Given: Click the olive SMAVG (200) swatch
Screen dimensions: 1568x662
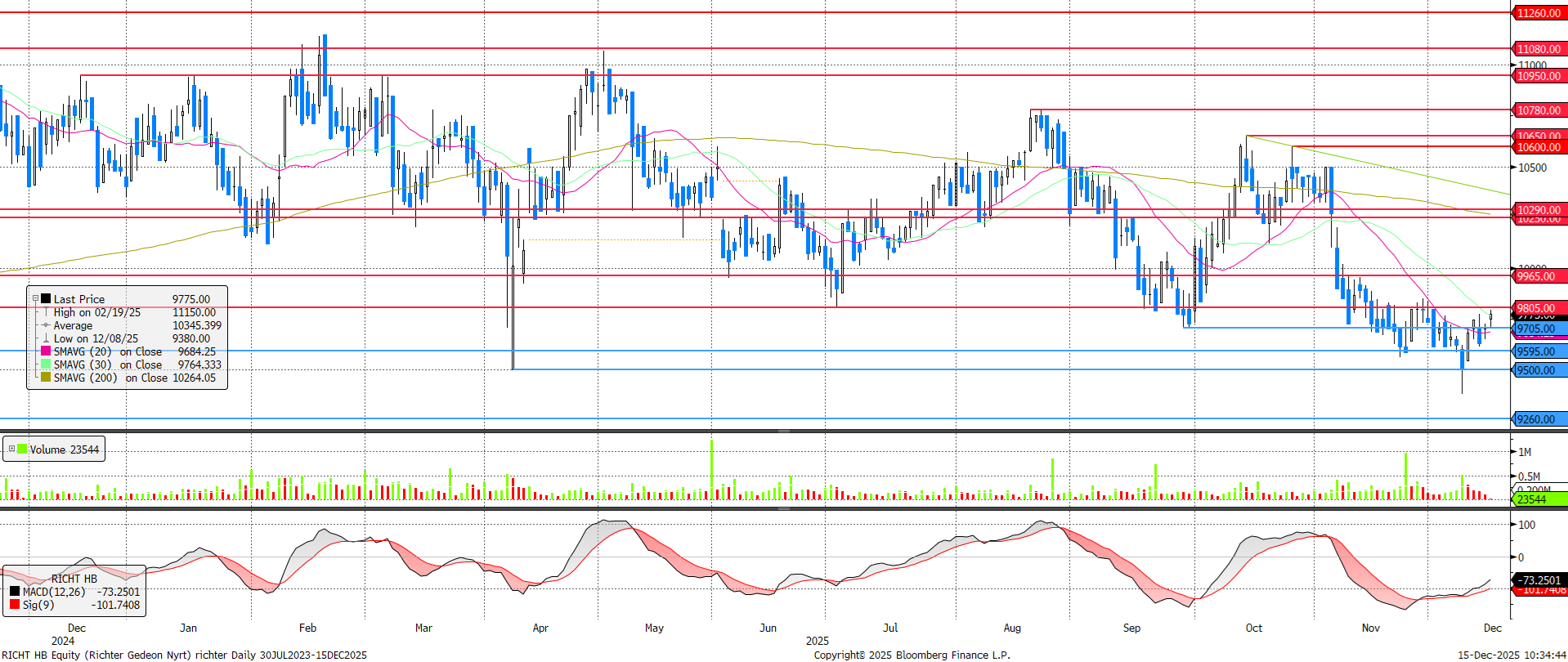Looking at the screenshot, I should [x=46, y=378].
